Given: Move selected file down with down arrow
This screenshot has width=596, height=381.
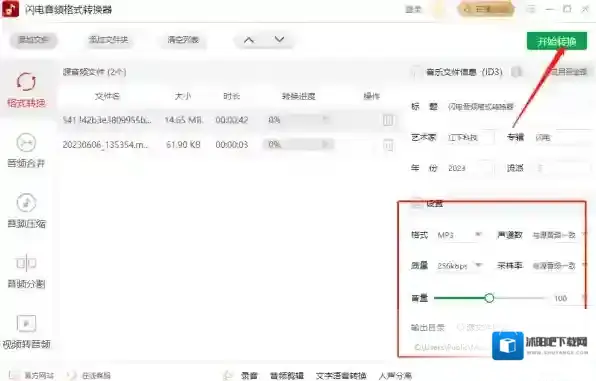Looking at the screenshot, I should pos(279,40).
